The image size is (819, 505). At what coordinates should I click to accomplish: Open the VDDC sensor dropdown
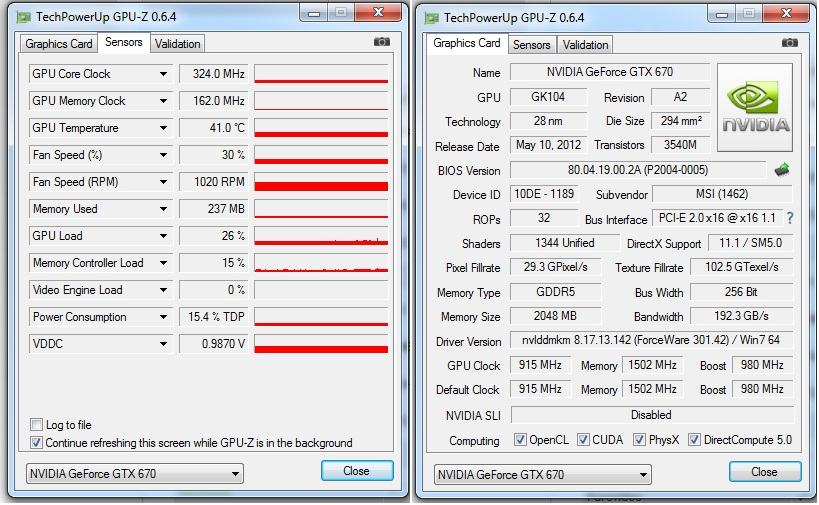click(163, 344)
